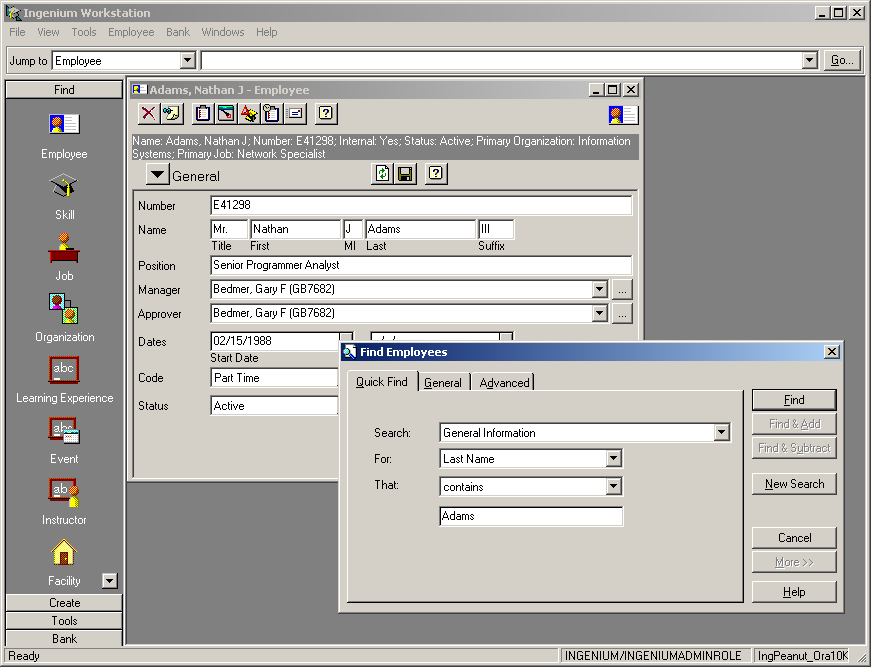Click the Find button in dialog
871x667 pixels.
tap(794, 400)
